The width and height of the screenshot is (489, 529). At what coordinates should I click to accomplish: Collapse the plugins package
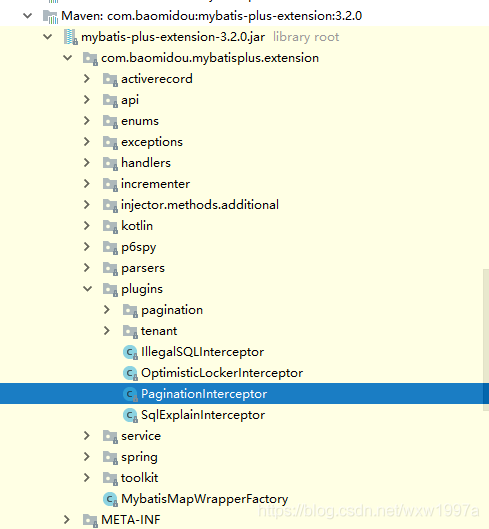(87, 289)
